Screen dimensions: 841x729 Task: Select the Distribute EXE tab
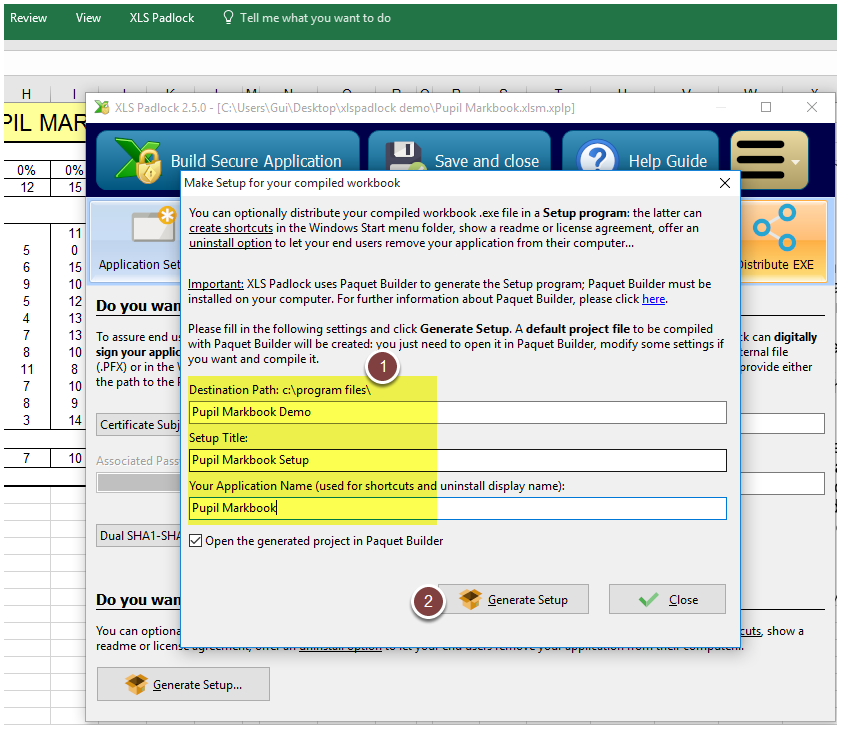[x=776, y=240]
